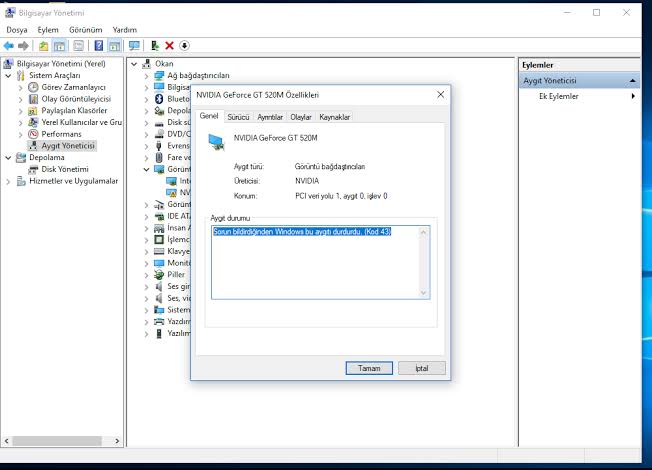Click the Back arrow toolbar icon
Image resolution: width=652 pixels, height=470 pixels.
9,46
